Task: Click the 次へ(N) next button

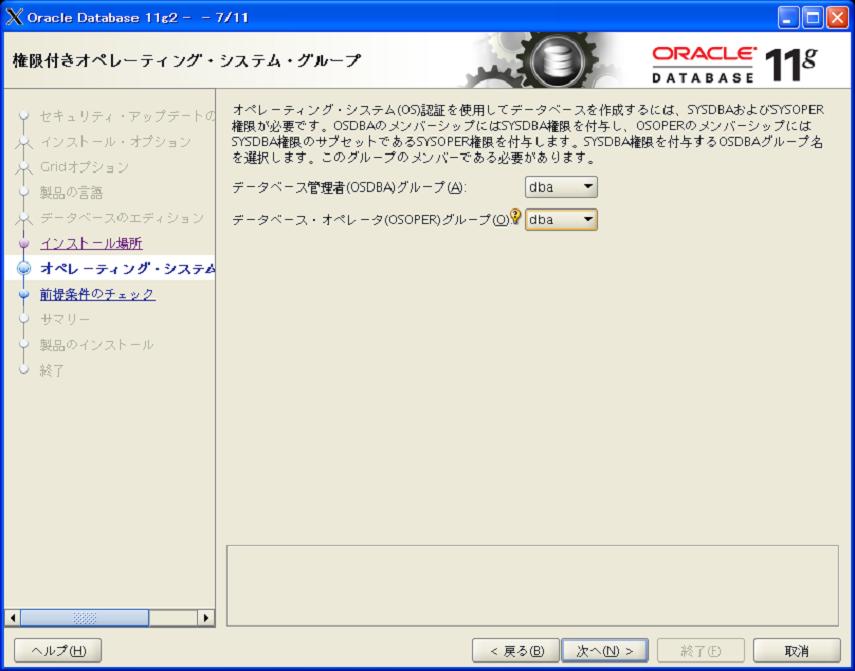Action: 605,651
